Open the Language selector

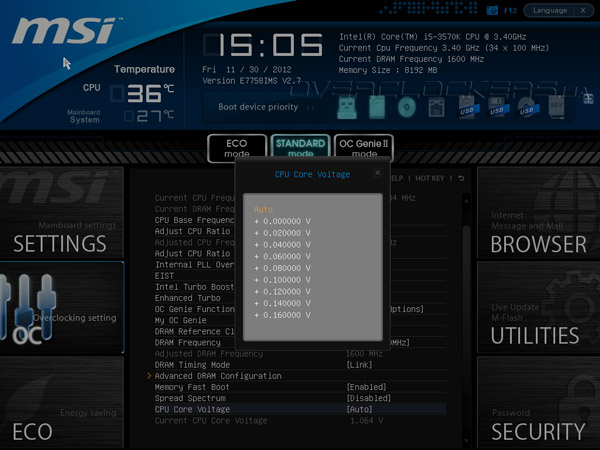[550, 10]
